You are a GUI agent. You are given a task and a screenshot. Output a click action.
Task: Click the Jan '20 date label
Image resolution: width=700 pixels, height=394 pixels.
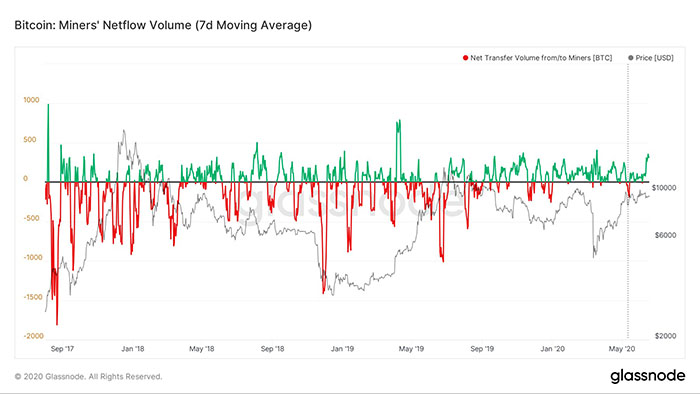(x=552, y=349)
